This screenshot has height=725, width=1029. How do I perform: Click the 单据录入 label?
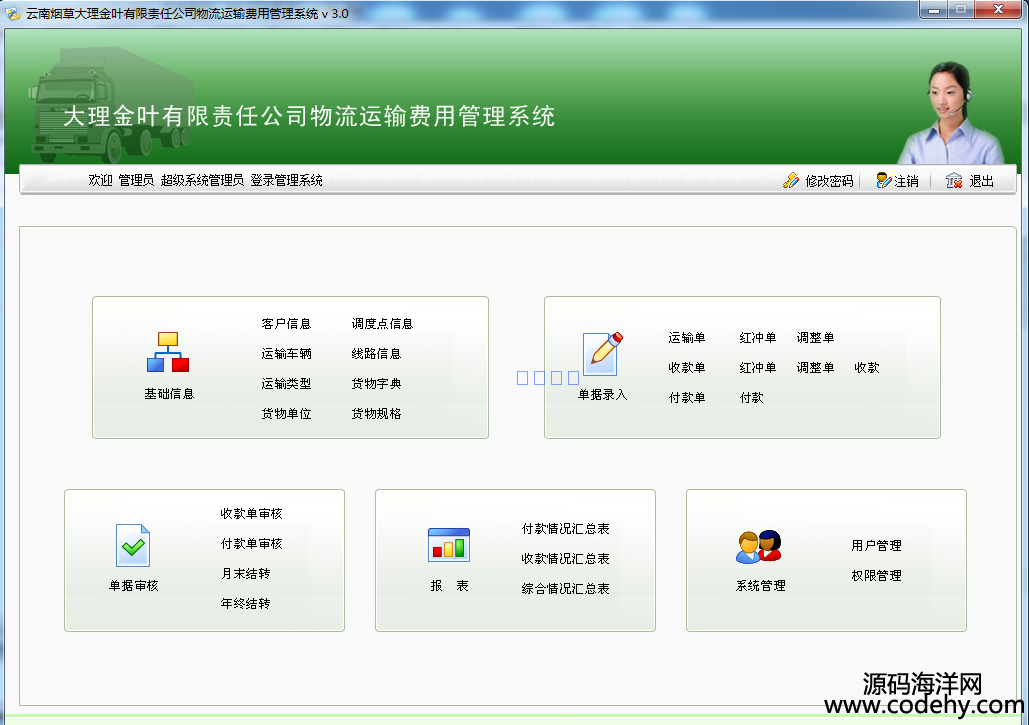[x=602, y=395]
